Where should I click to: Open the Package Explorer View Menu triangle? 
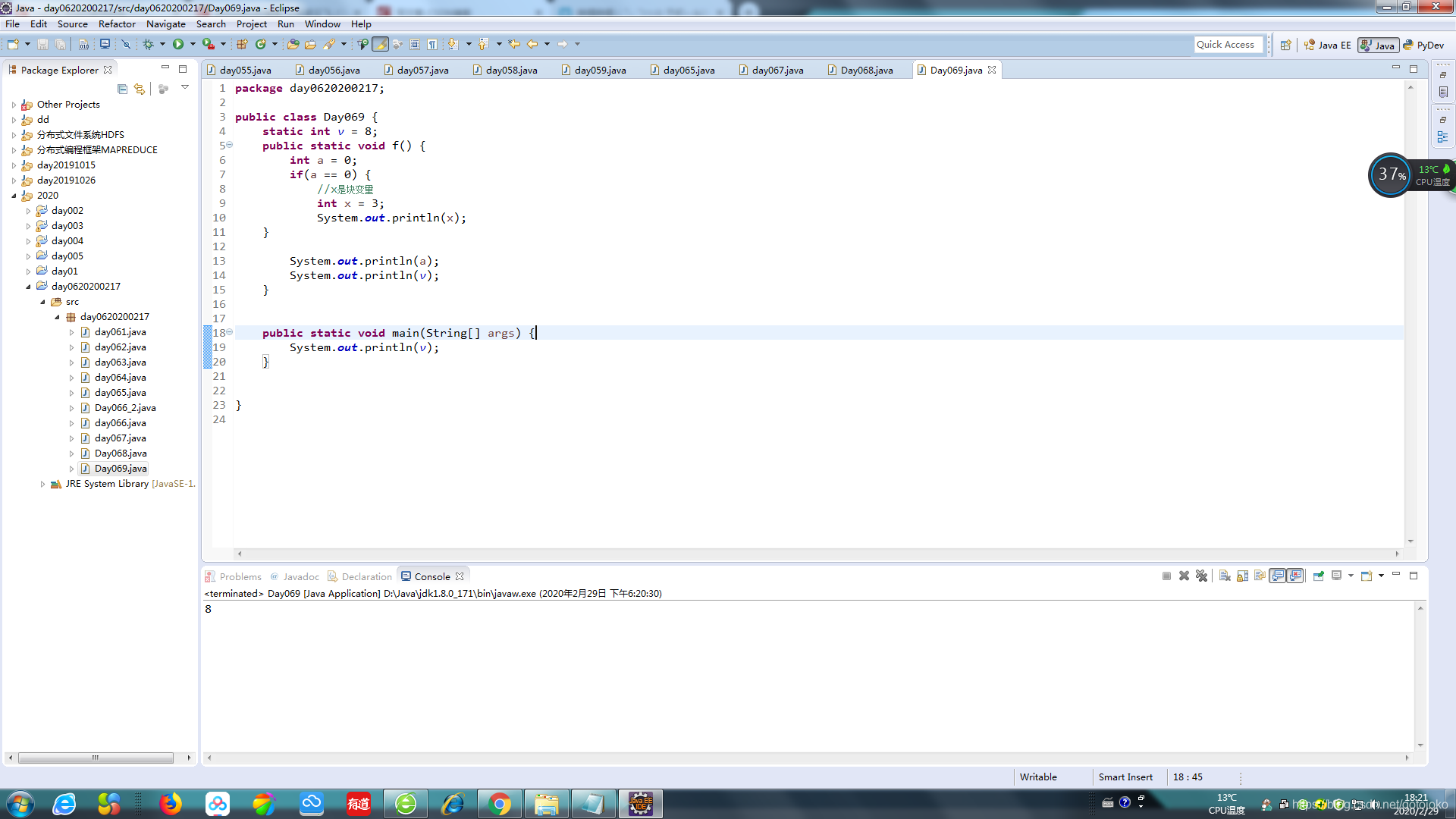184,88
